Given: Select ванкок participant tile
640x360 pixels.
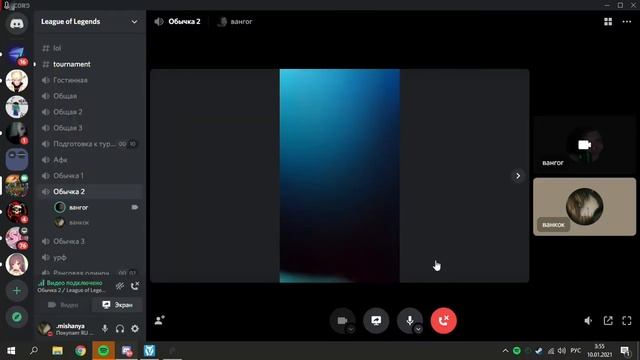Looking at the screenshot, I should click(584, 207).
